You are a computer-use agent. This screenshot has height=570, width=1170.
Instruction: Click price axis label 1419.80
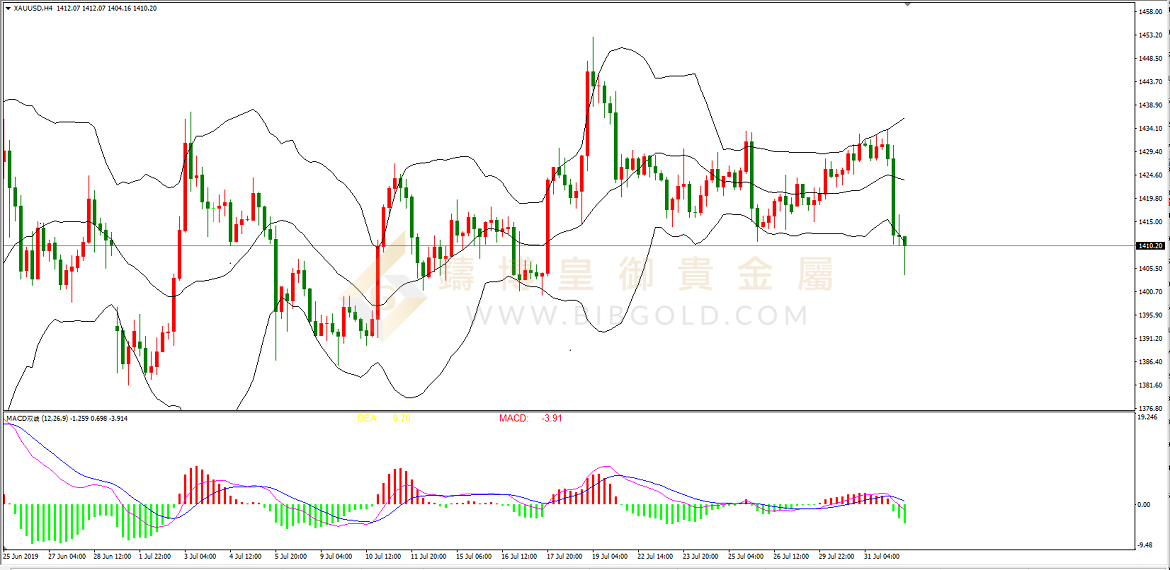[x=1150, y=199]
